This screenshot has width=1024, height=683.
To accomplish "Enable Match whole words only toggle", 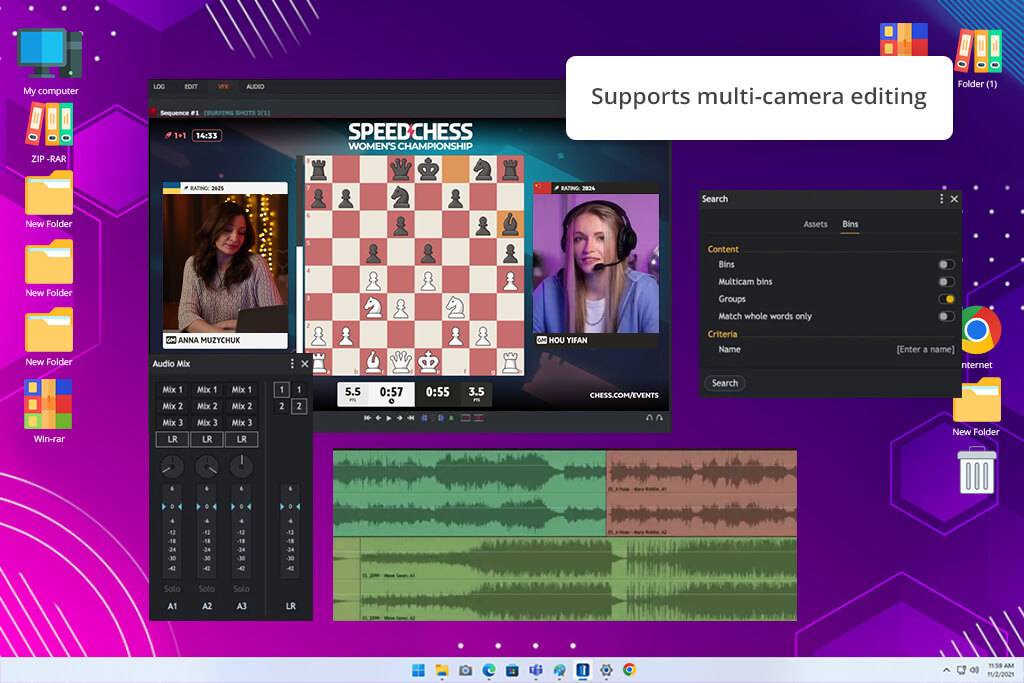I will click(946, 316).
